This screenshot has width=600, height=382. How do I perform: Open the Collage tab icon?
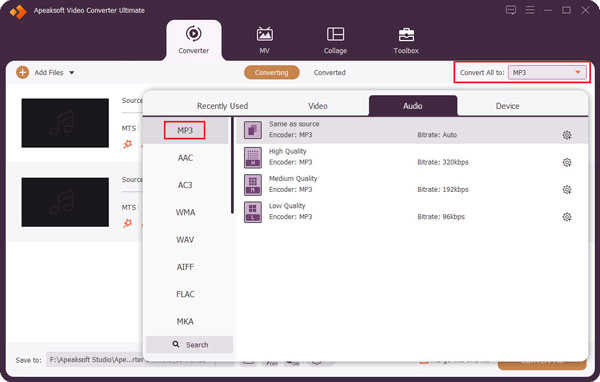(x=335, y=34)
